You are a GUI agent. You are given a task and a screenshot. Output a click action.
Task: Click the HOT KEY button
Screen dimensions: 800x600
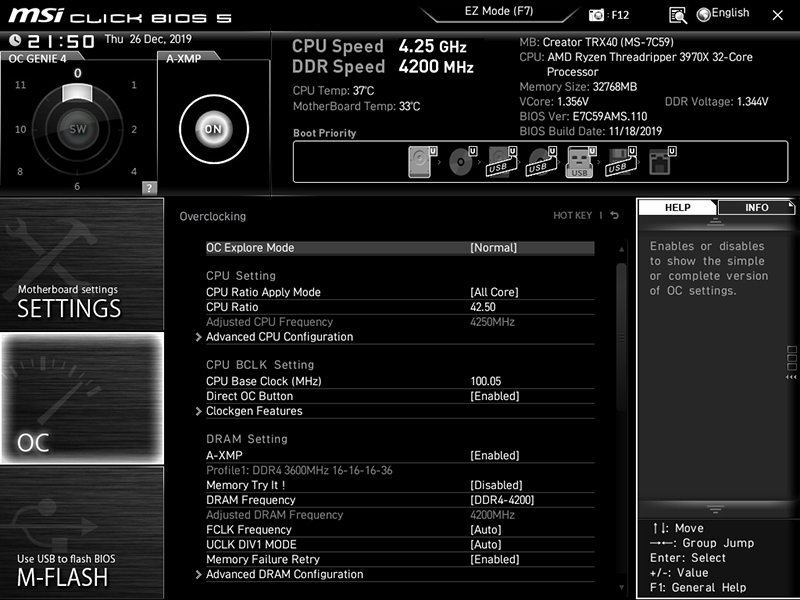[x=572, y=215]
